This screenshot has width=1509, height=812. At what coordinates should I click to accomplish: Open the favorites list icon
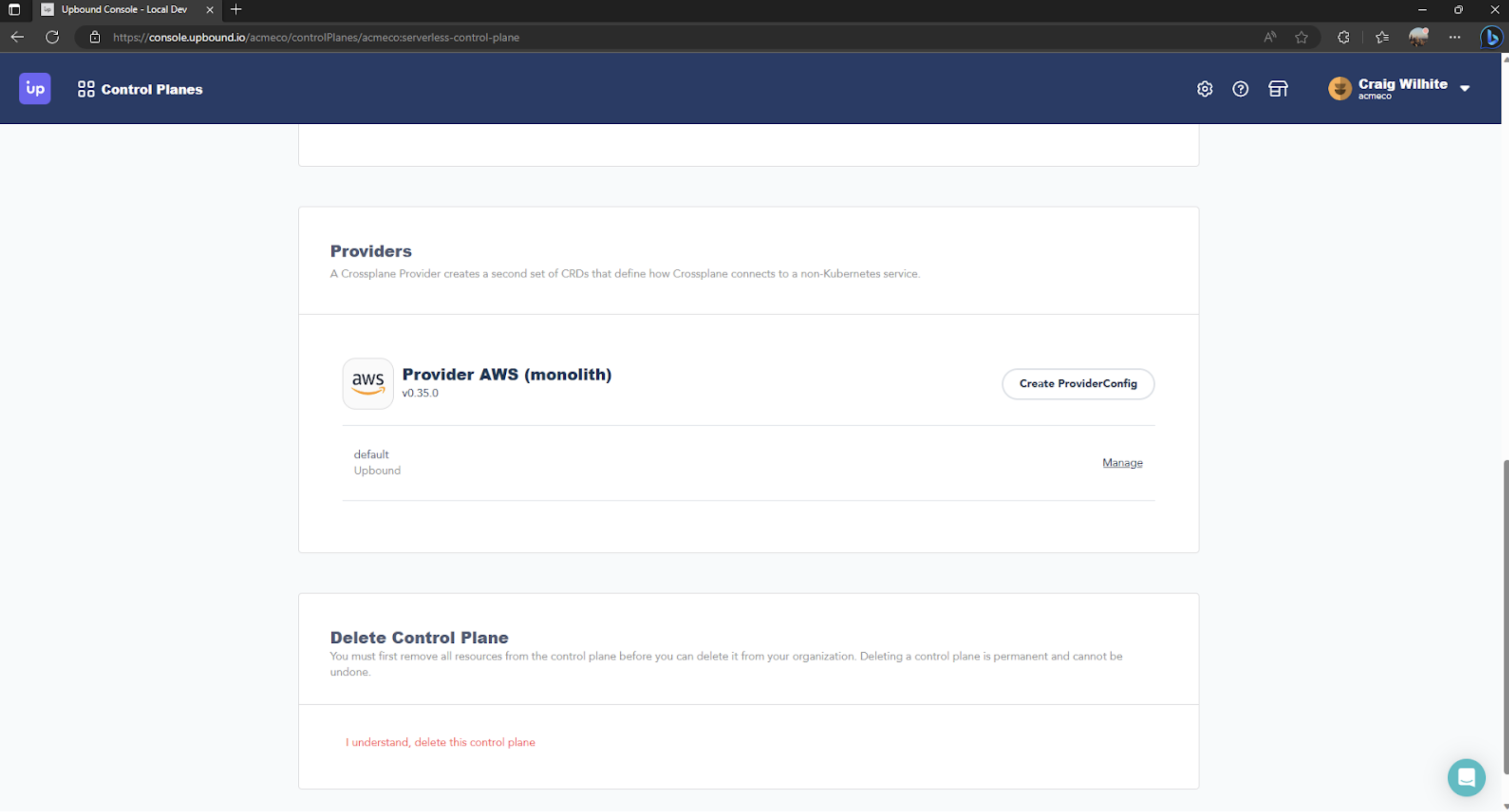tap(1382, 38)
